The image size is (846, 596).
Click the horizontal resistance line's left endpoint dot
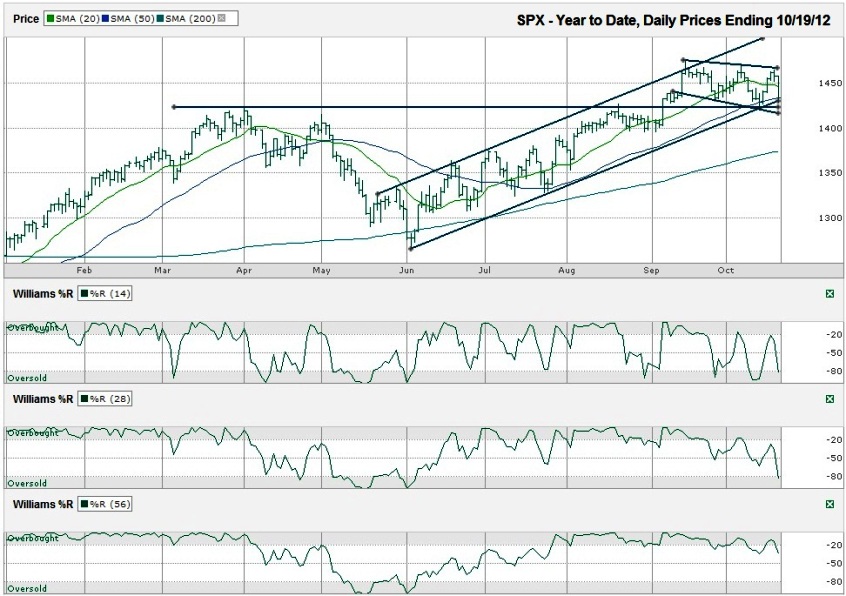tap(174, 107)
